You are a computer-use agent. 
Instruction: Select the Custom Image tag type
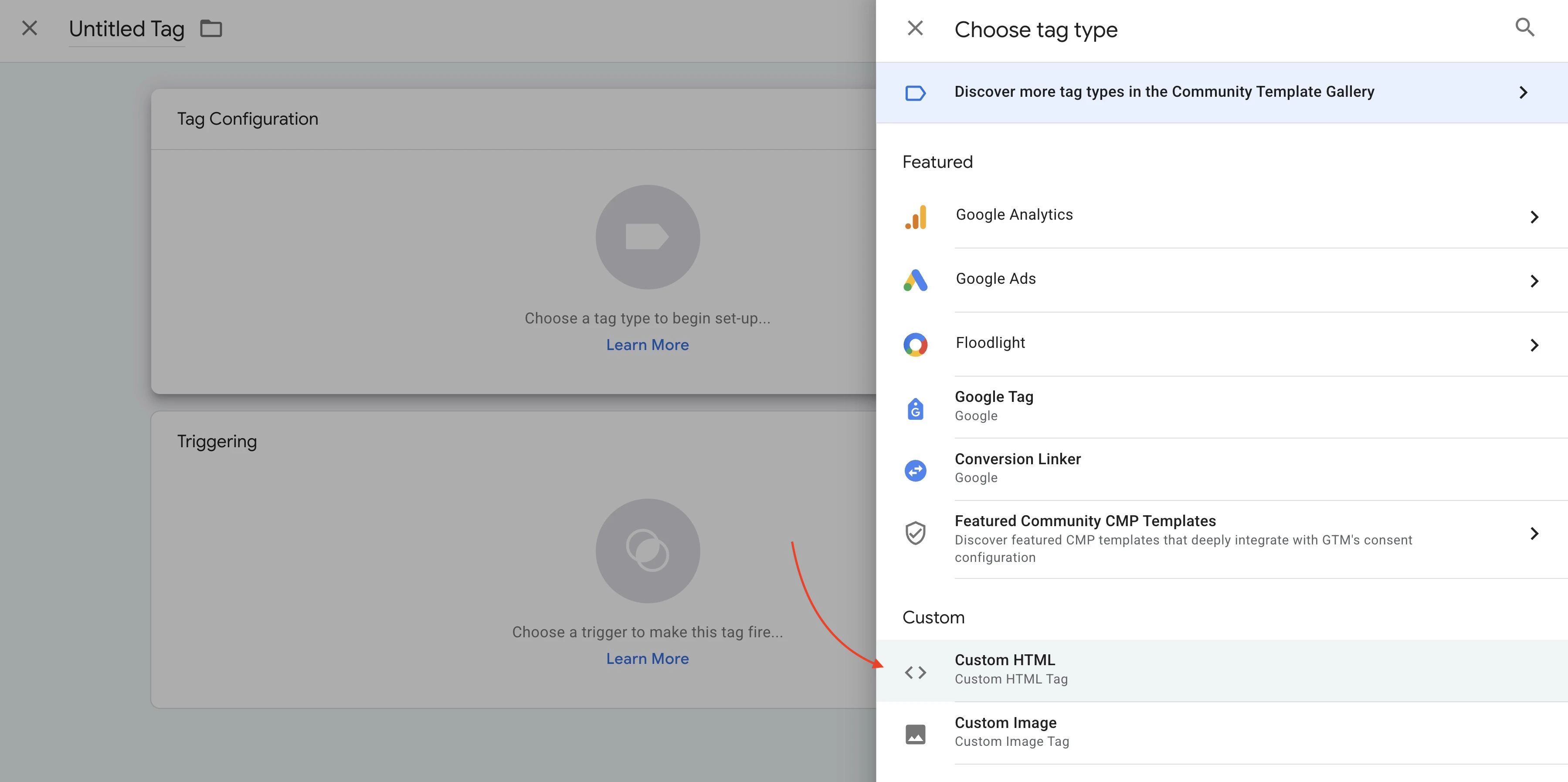[x=1222, y=733]
